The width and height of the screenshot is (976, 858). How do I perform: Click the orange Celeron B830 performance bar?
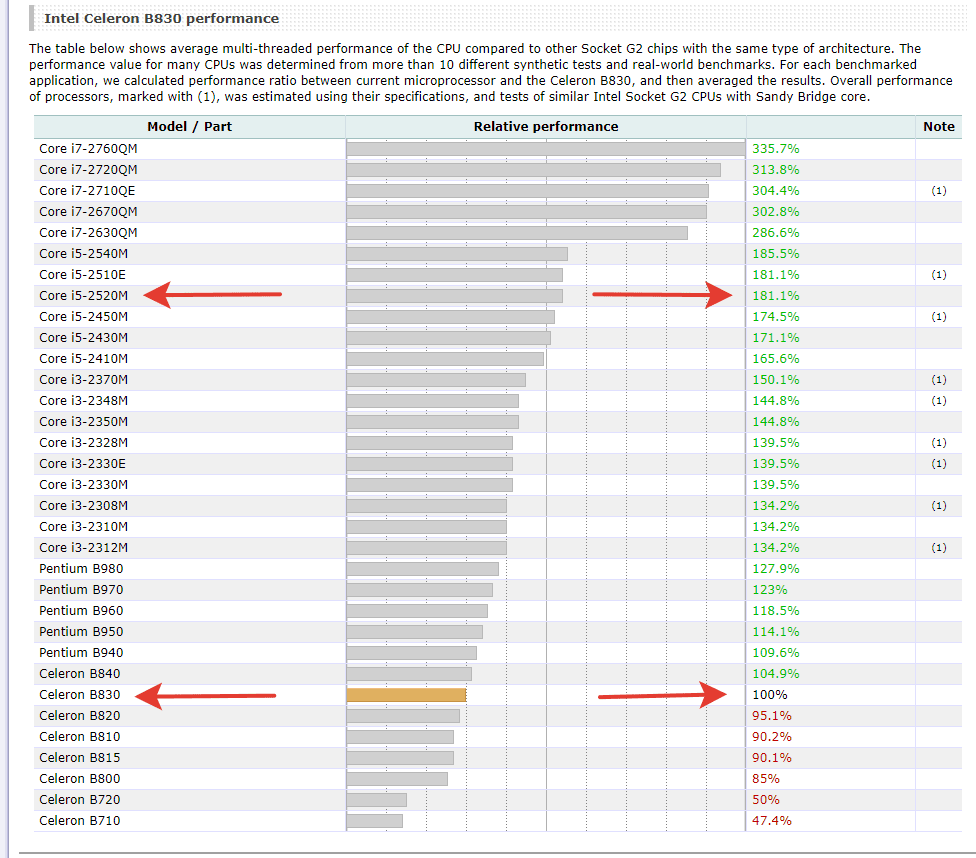pos(406,695)
